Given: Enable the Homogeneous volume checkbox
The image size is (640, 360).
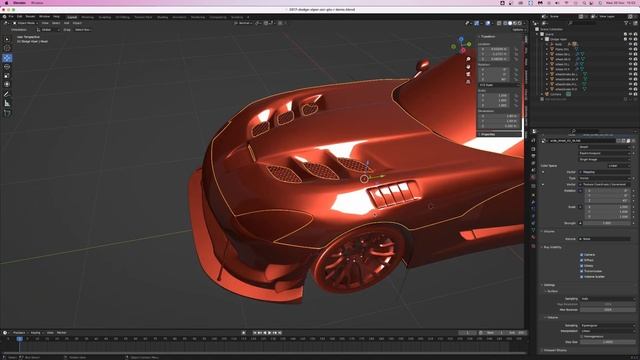Looking at the screenshot, I should (x=582, y=336).
